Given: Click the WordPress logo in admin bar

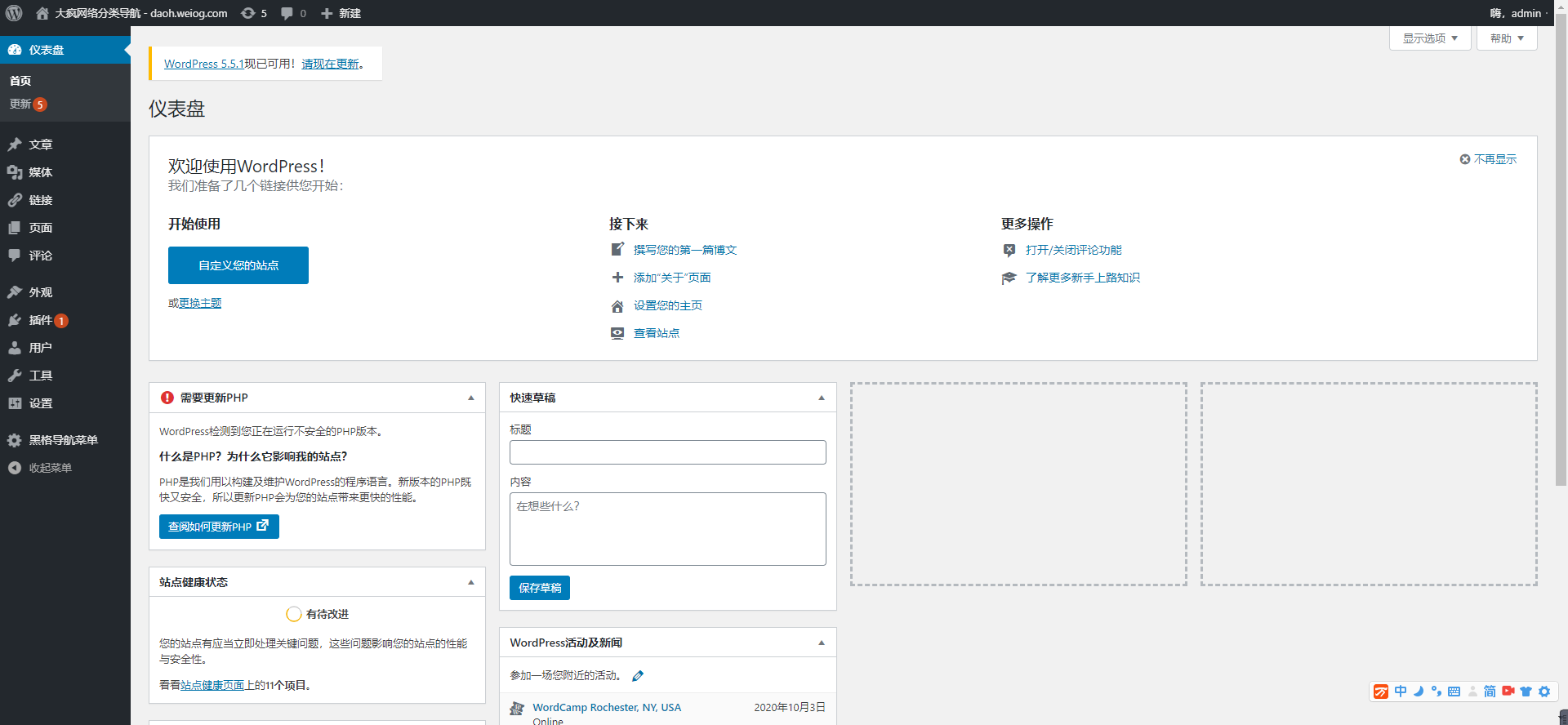Looking at the screenshot, I should (x=14, y=13).
